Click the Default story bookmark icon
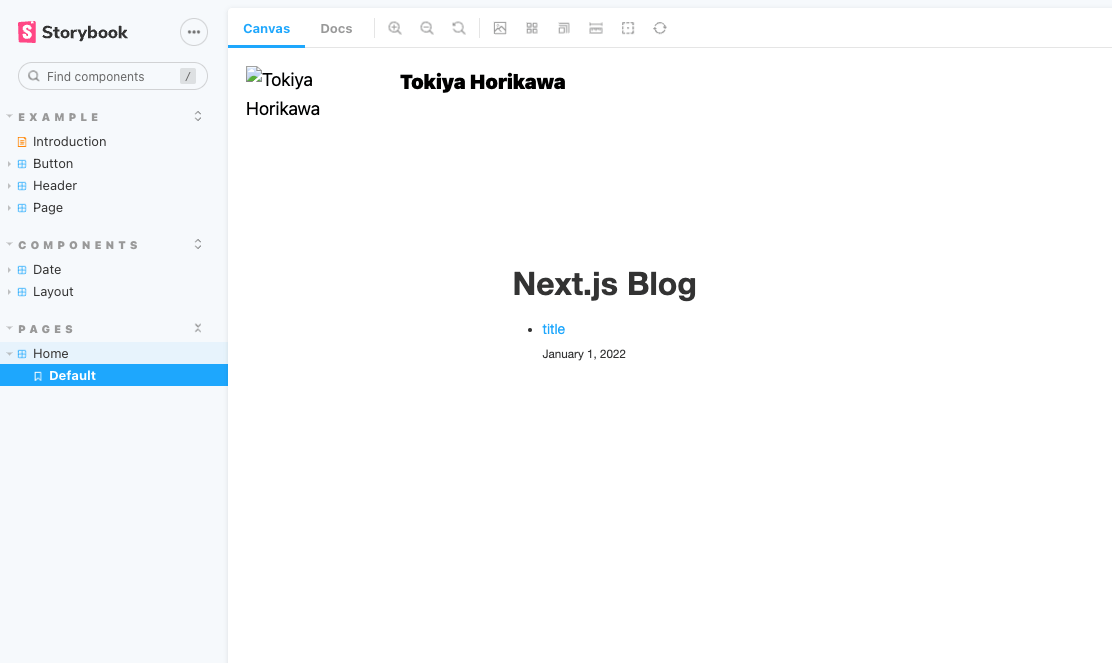This screenshot has width=1112, height=663. coord(38,376)
